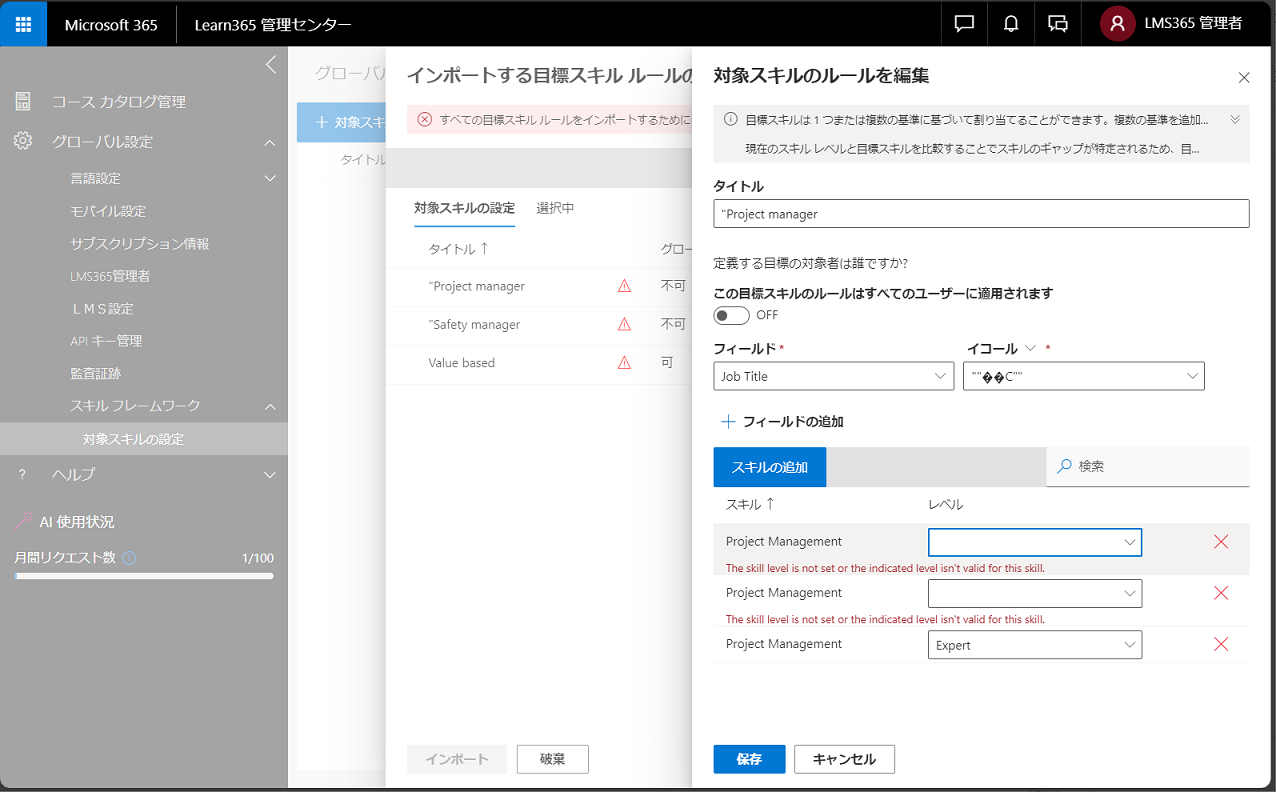Click the info icon beside 月間リクエスト数
Viewport: 1276px width, 792px height.
(128, 558)
